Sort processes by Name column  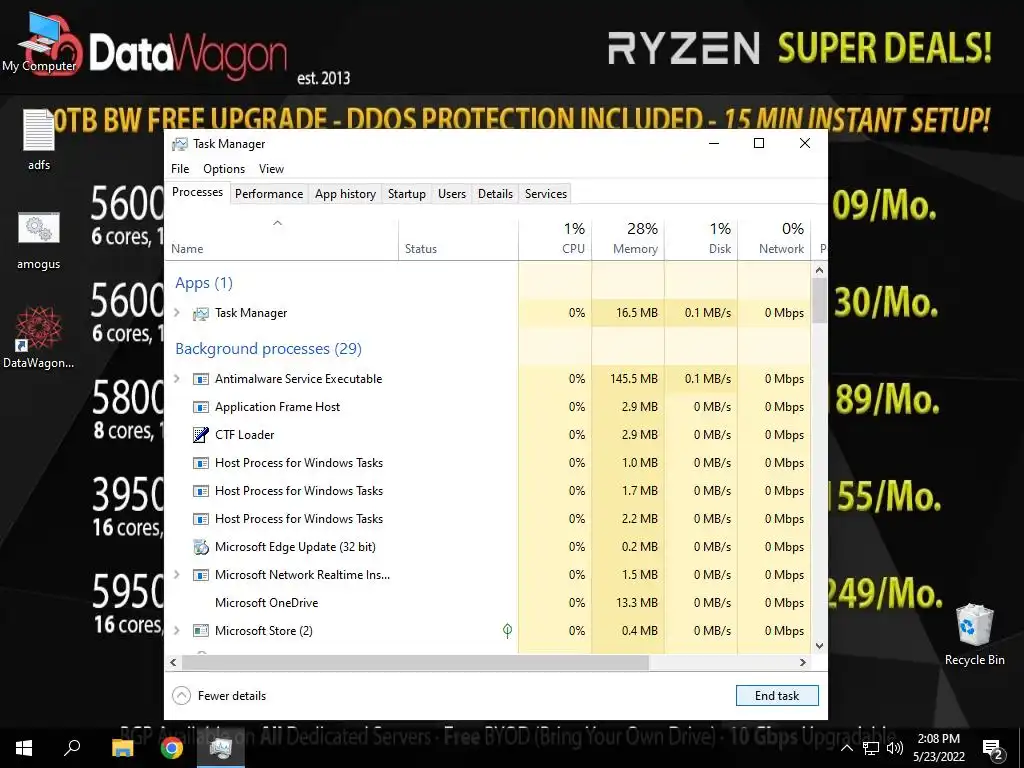pos(281,240)
